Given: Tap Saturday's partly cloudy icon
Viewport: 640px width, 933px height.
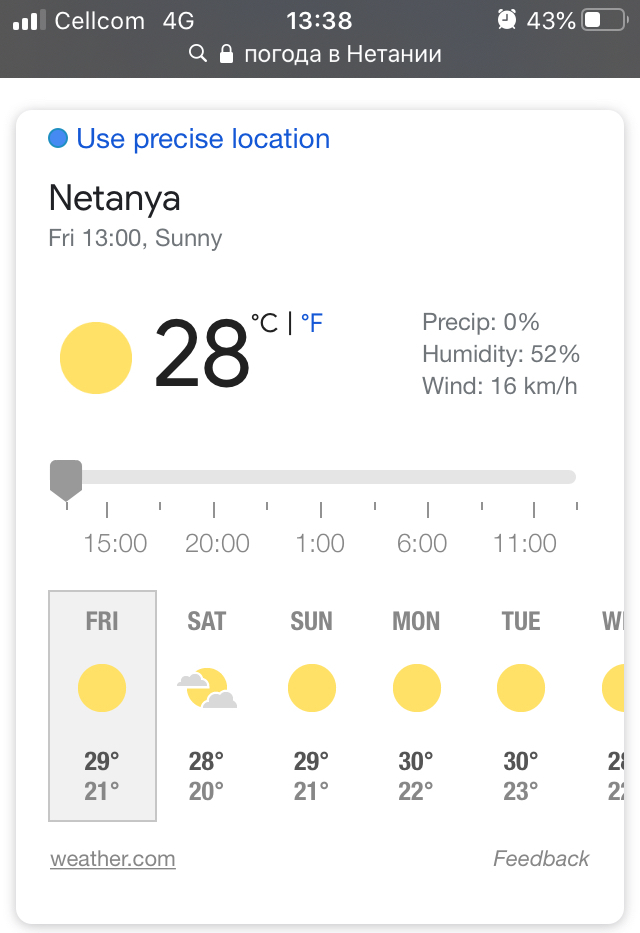Looking at the screenshot, I should [x=207, y=688].
